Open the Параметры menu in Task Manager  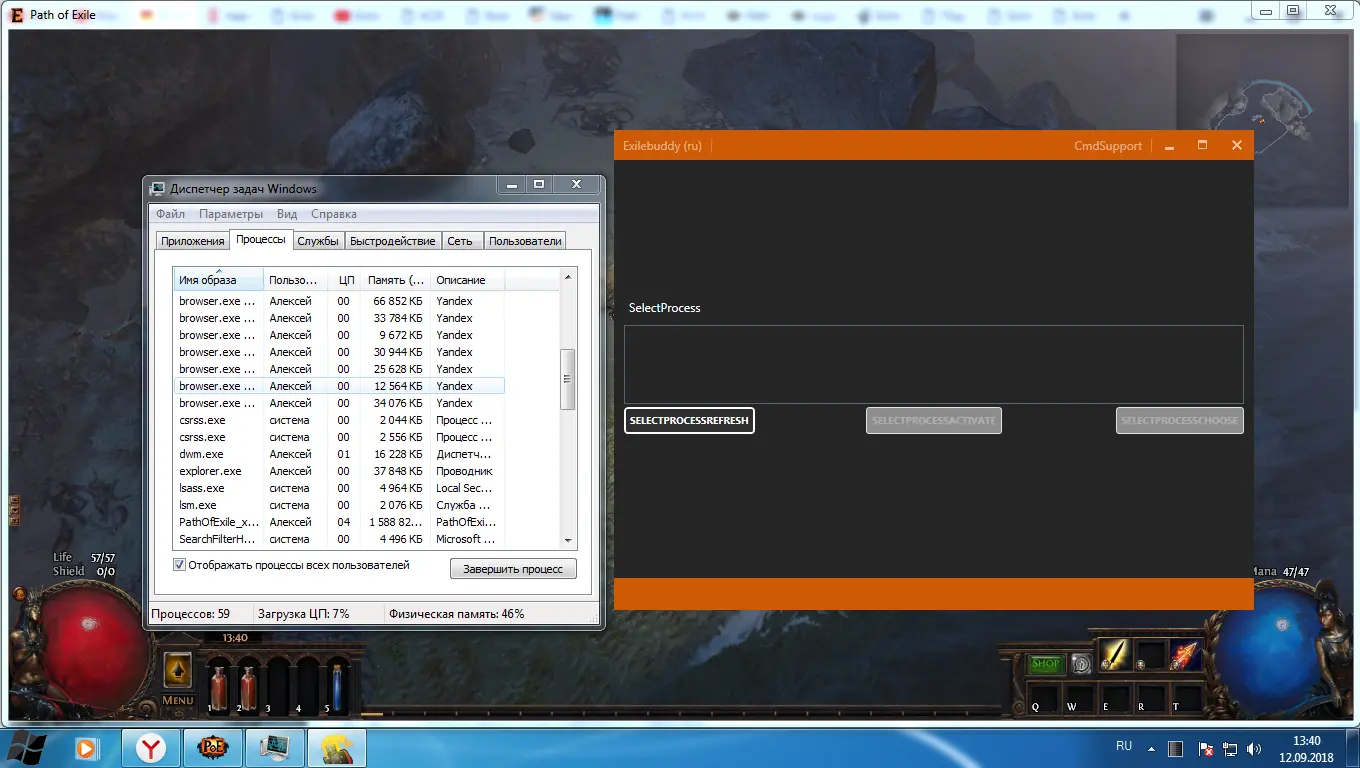pyautogui.click(x=231, y=214)
